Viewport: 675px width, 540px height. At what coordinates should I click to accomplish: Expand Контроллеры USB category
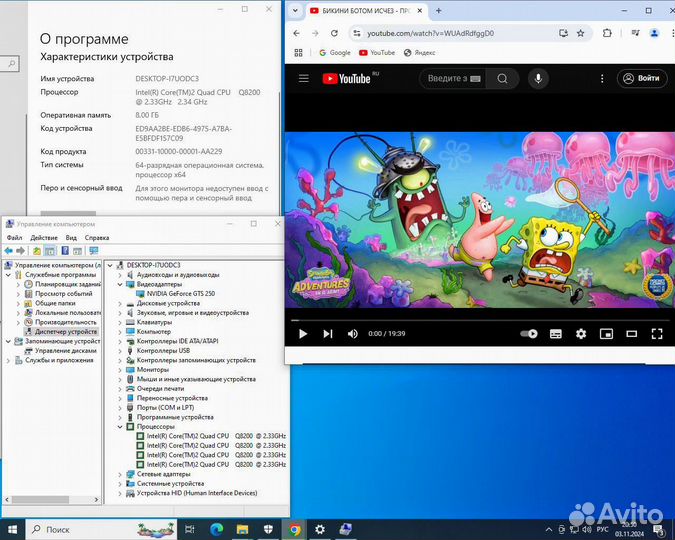(x=120, y=351)
